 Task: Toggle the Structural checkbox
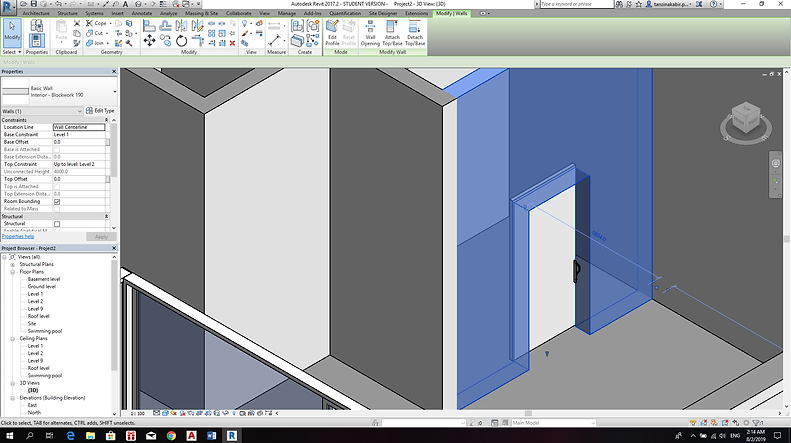(x=57, y=224)
